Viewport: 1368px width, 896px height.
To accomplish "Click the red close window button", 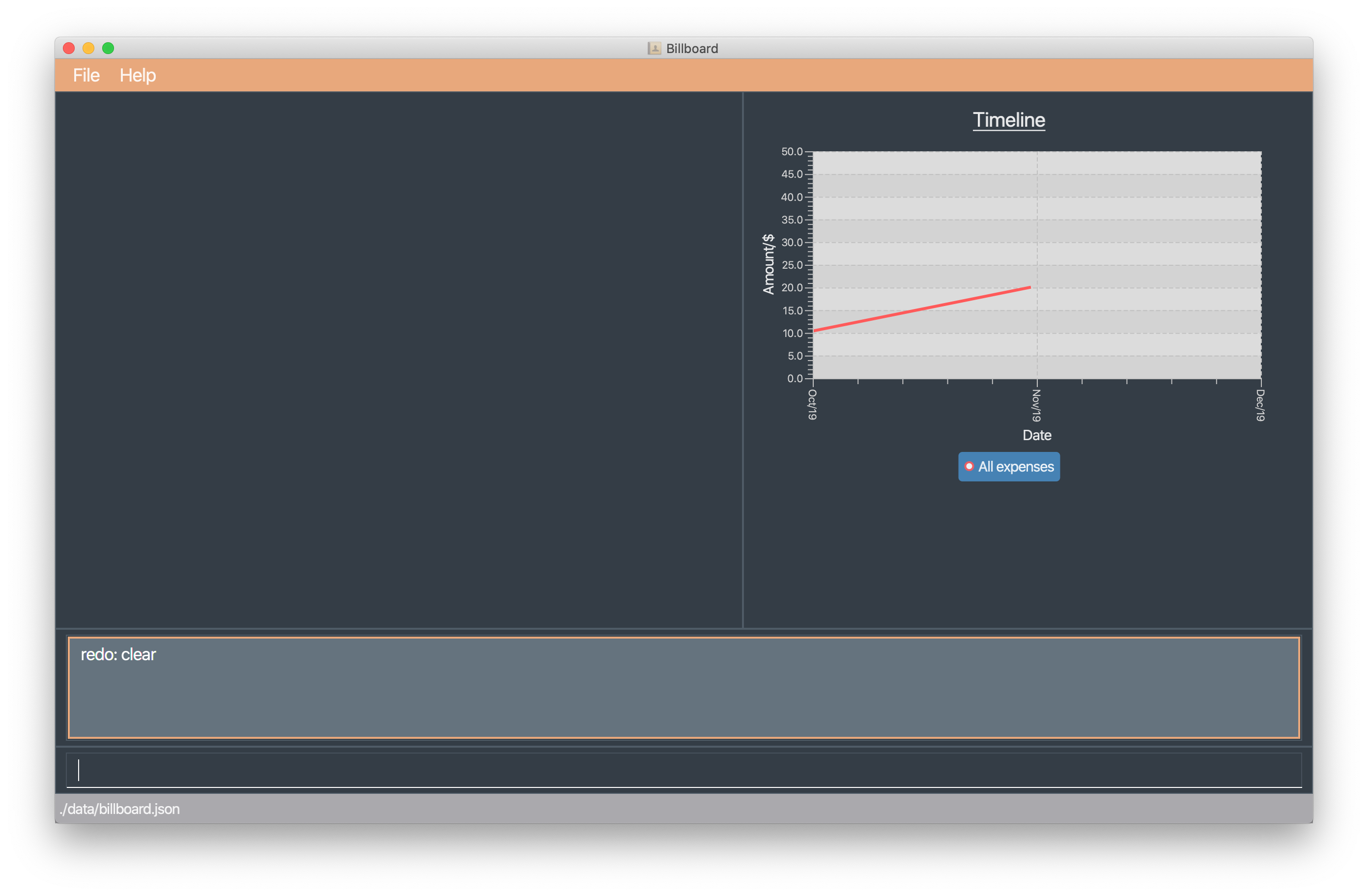I will pos(69,48).
